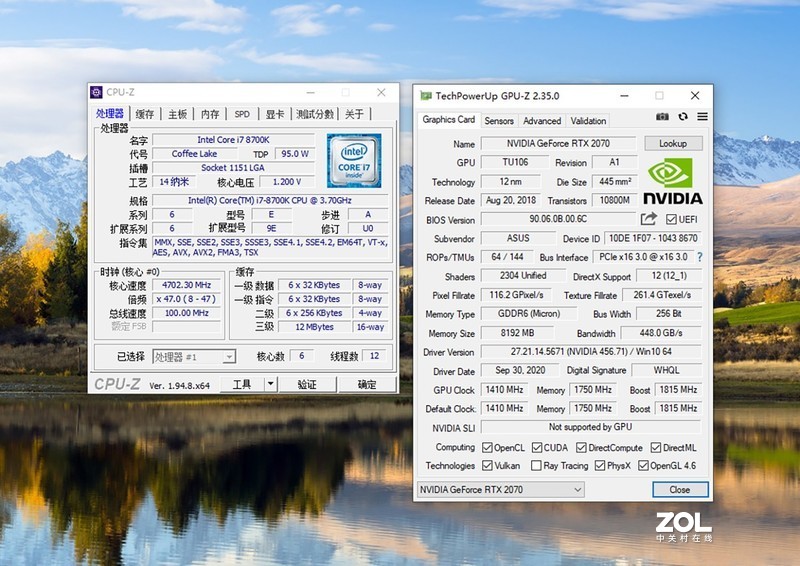
Task: Open the 处理器 #1 selection dropdown
Action: click(x=194, y=357)
